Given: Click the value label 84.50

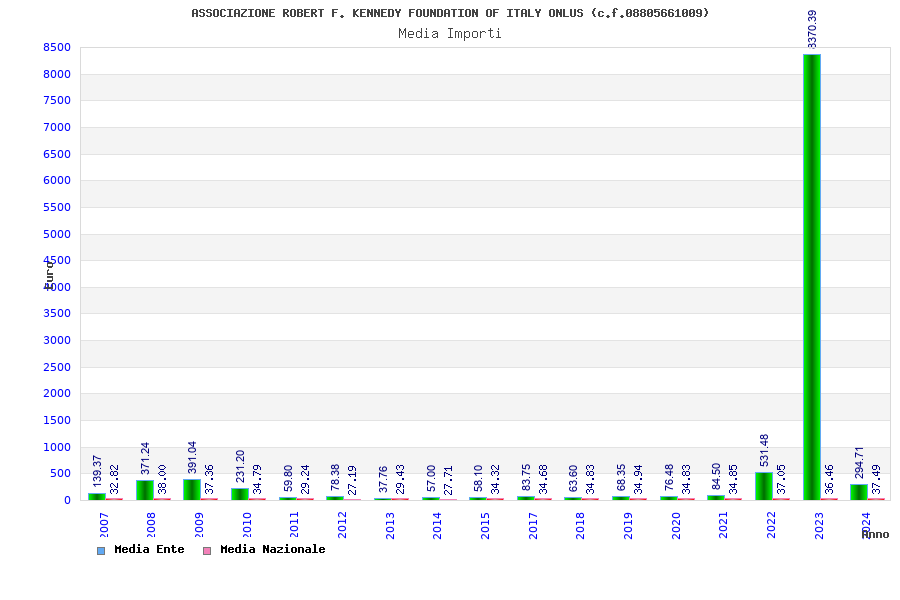Looking at the screenshot, I should point(716,477).
